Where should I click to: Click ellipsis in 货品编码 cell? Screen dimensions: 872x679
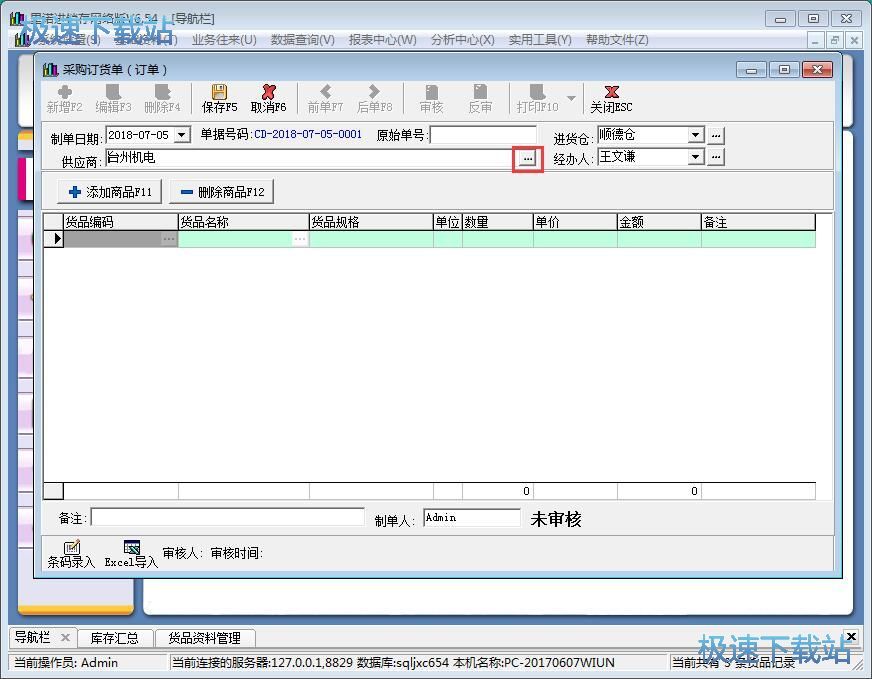click(x=169, y=239)
